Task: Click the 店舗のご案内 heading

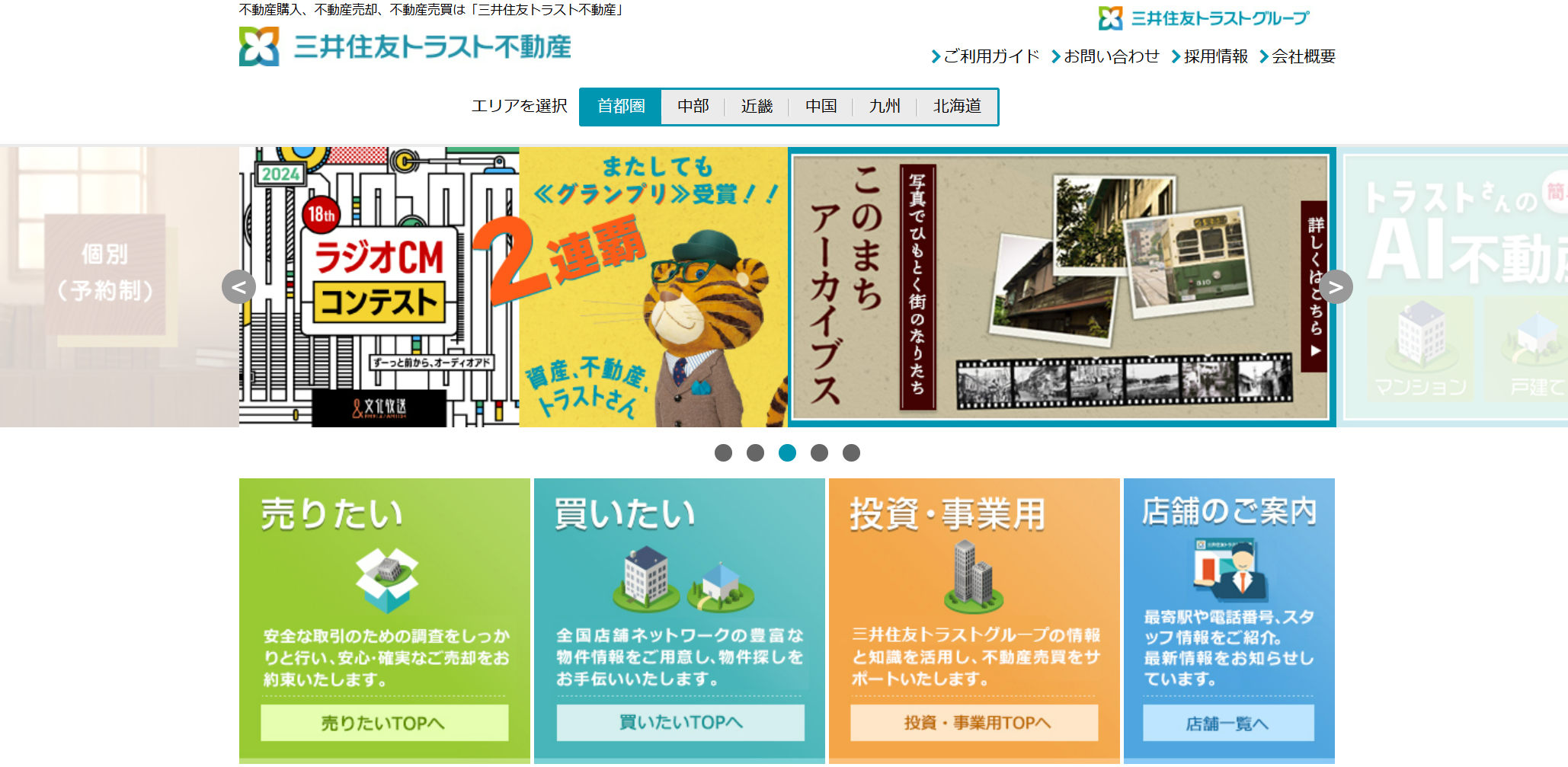Action: click(1229, 511)
